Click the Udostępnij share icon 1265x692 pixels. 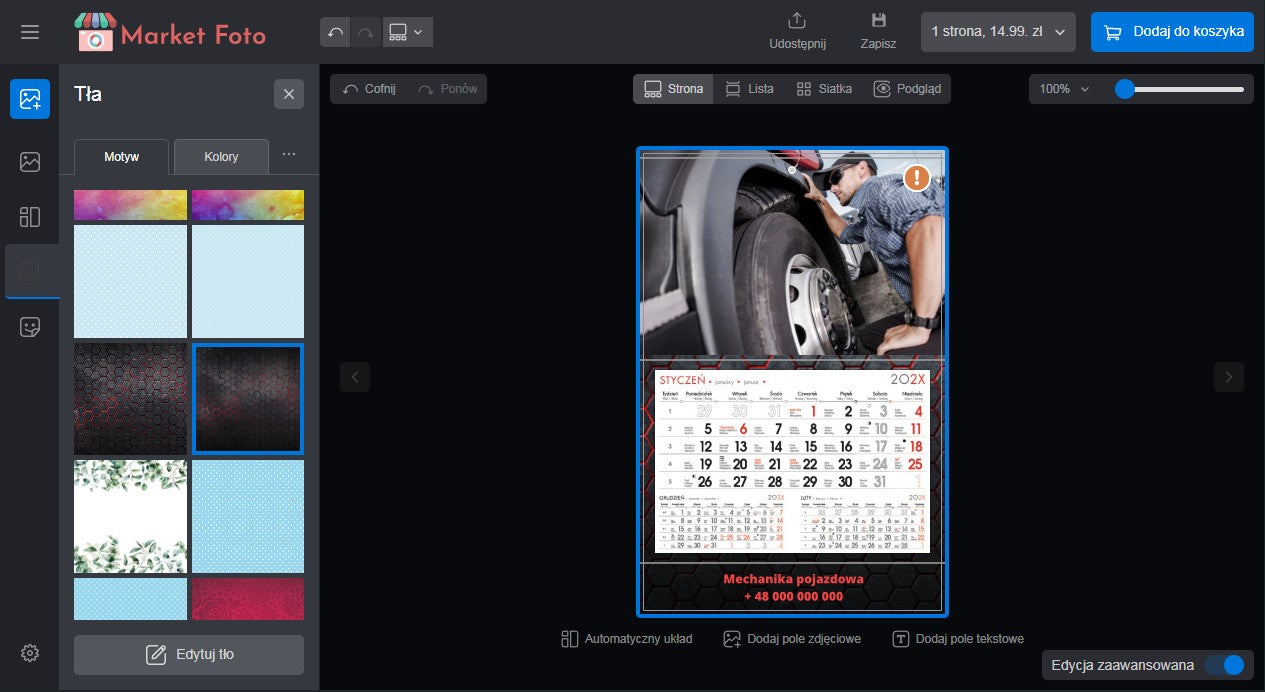[x=797, y=21]
